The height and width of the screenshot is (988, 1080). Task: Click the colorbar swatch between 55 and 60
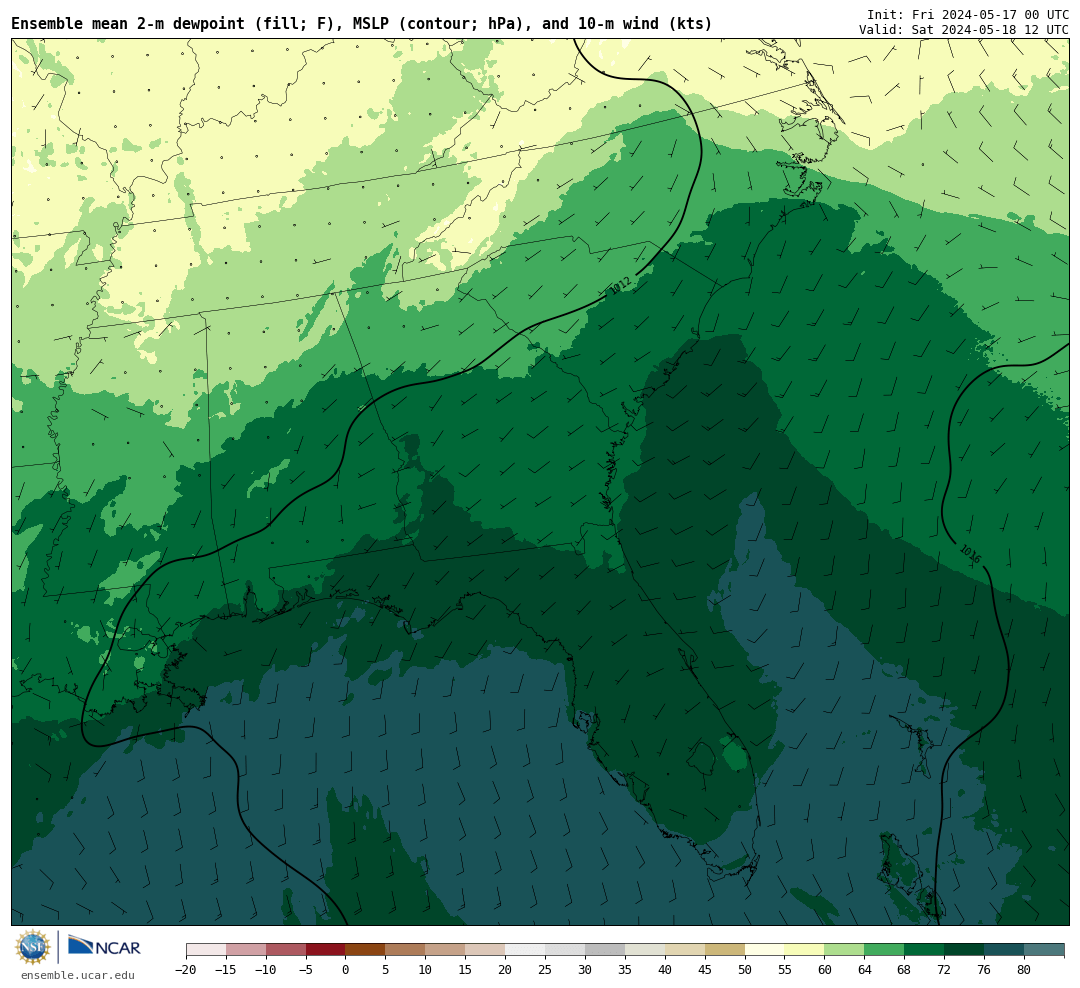[x=804, y=950]
